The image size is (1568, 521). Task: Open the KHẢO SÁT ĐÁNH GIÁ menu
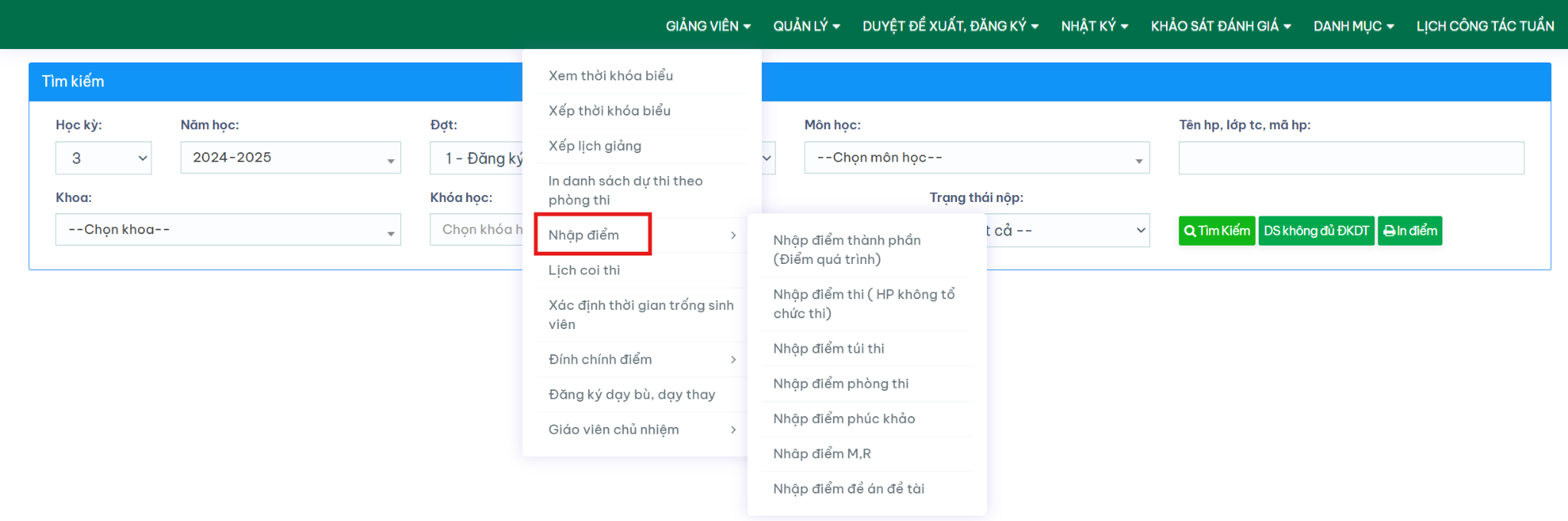click(1220, 26)
